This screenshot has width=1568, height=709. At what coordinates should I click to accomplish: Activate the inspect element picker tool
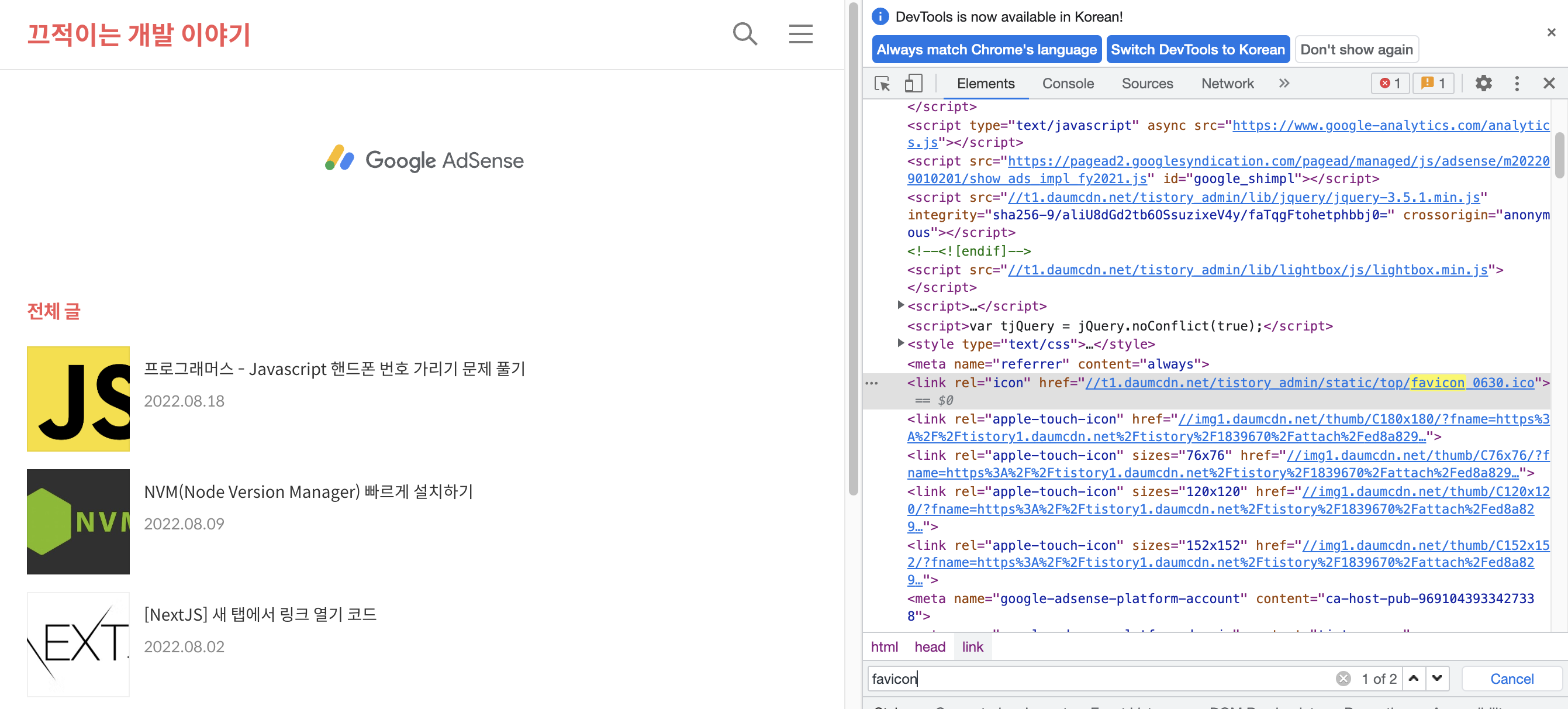click(882, 84)
